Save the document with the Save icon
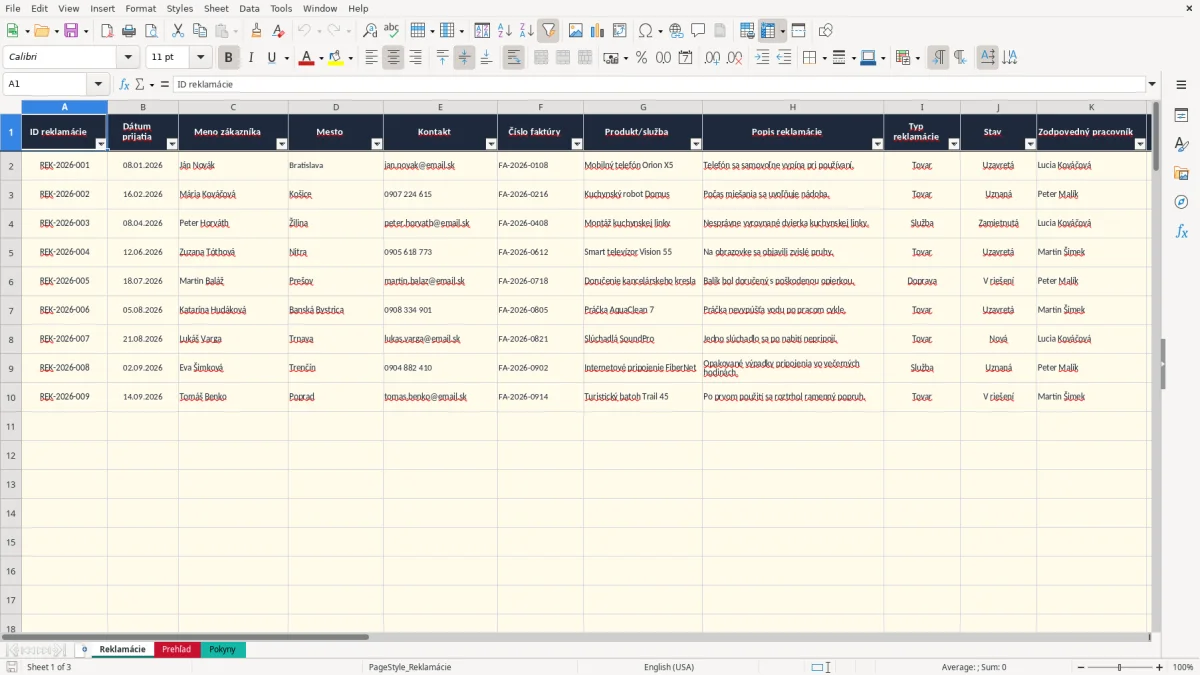This screenshot has width=1200, height=675. click(71, 31)
